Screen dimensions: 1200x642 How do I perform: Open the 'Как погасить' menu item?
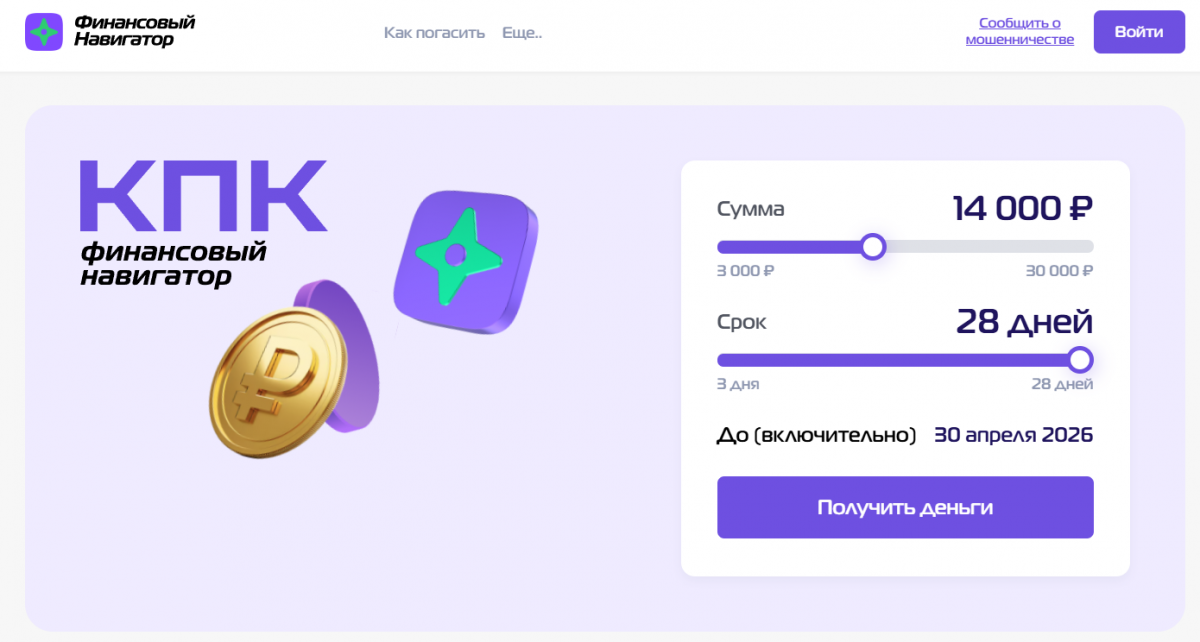434,33
